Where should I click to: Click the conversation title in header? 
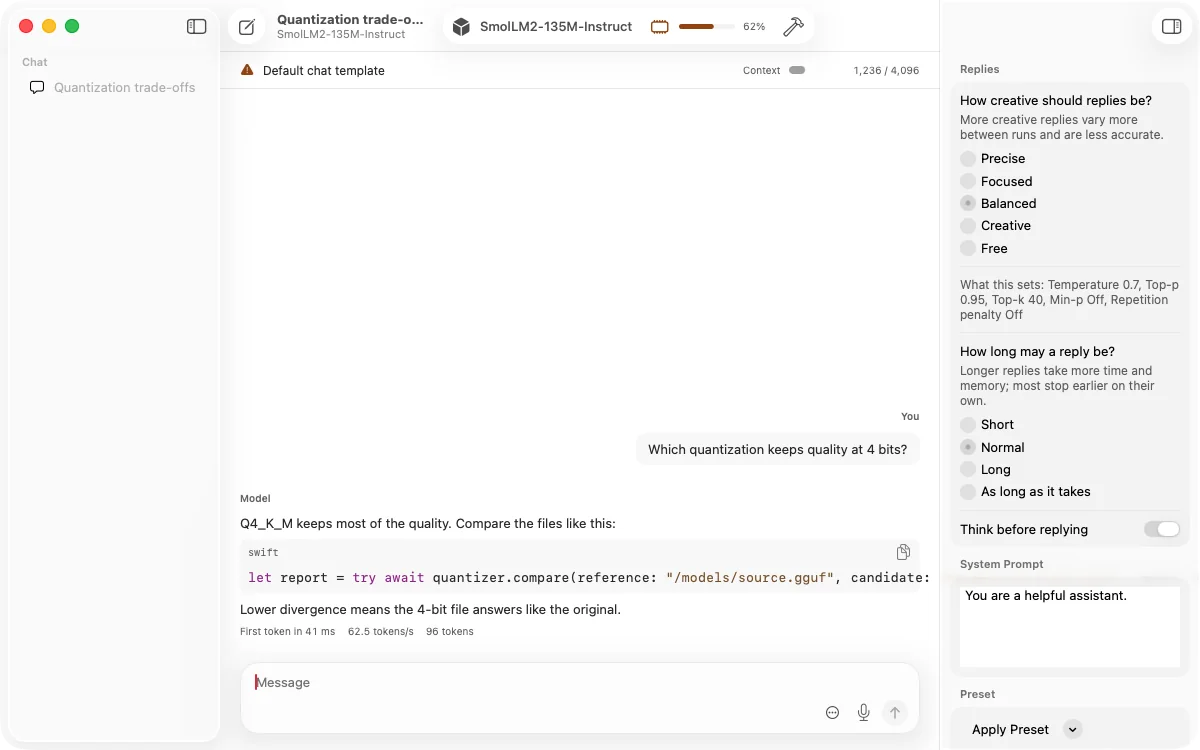350,19
